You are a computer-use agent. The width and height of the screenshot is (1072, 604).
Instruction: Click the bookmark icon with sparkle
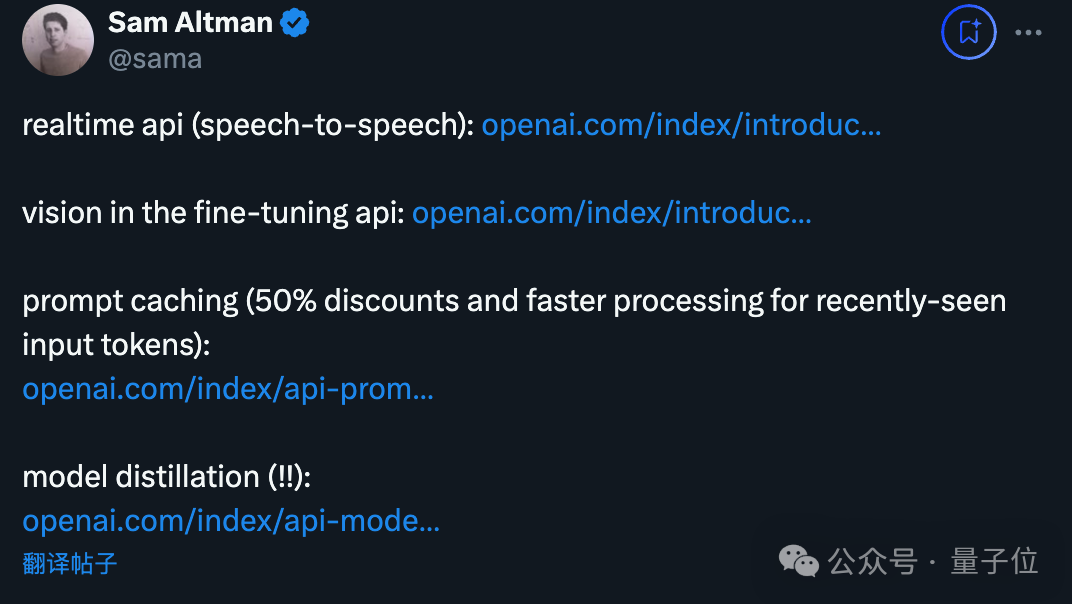click(969, 32)
